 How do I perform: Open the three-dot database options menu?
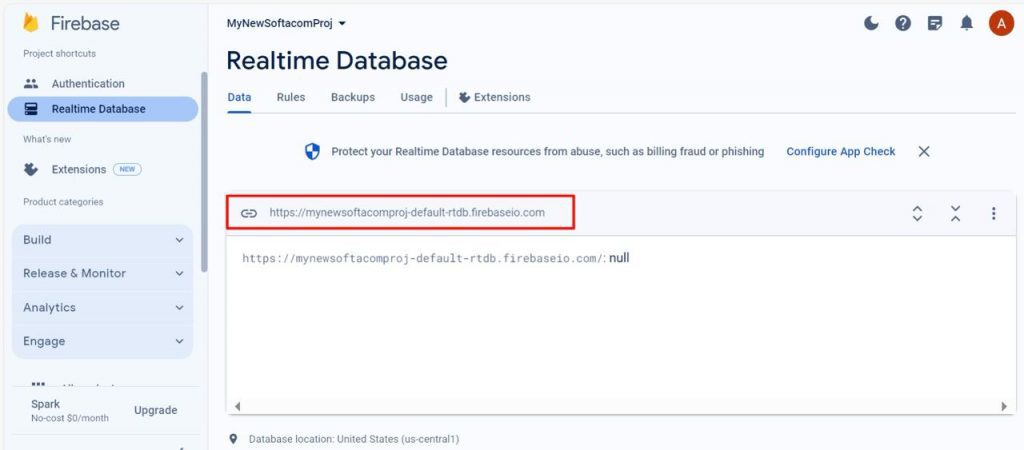point(993,213)
